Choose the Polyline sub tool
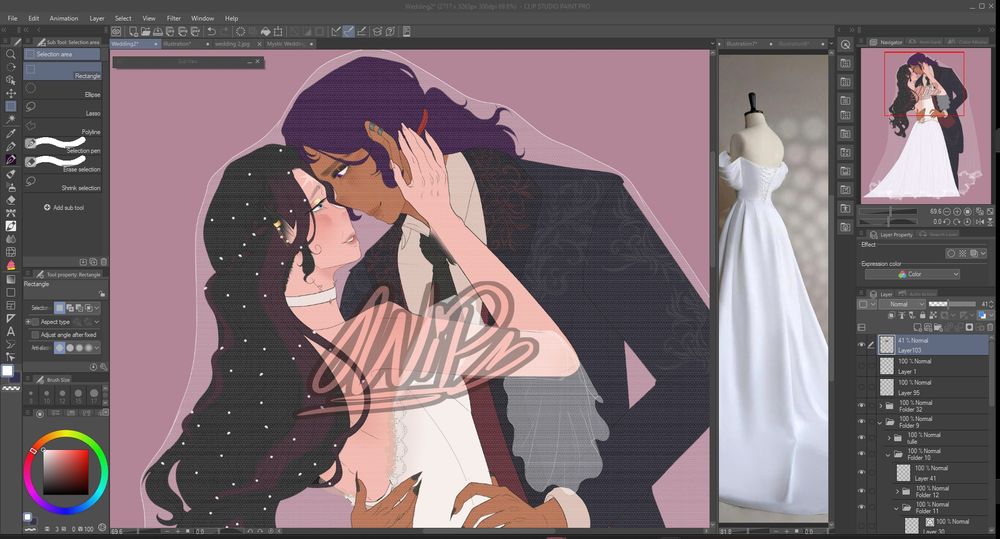This screenshot has width=1000, height=539. pos(62,128)
